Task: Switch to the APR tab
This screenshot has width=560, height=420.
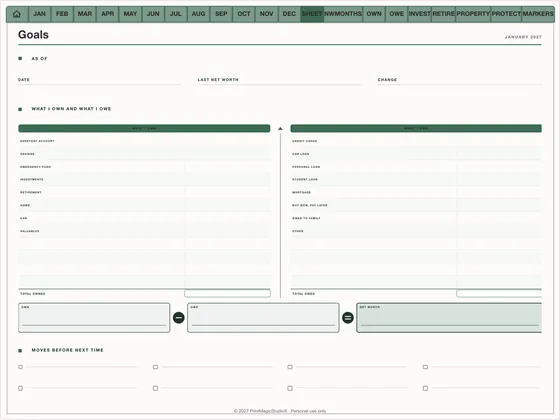Action: (x=108, y=14)
